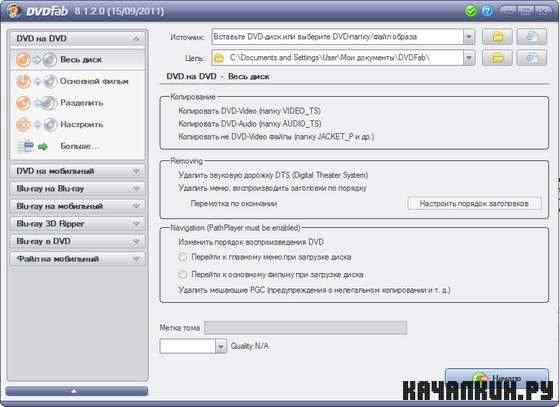
Task: Click the disc image button in Цель row
Action: point(532,58)
